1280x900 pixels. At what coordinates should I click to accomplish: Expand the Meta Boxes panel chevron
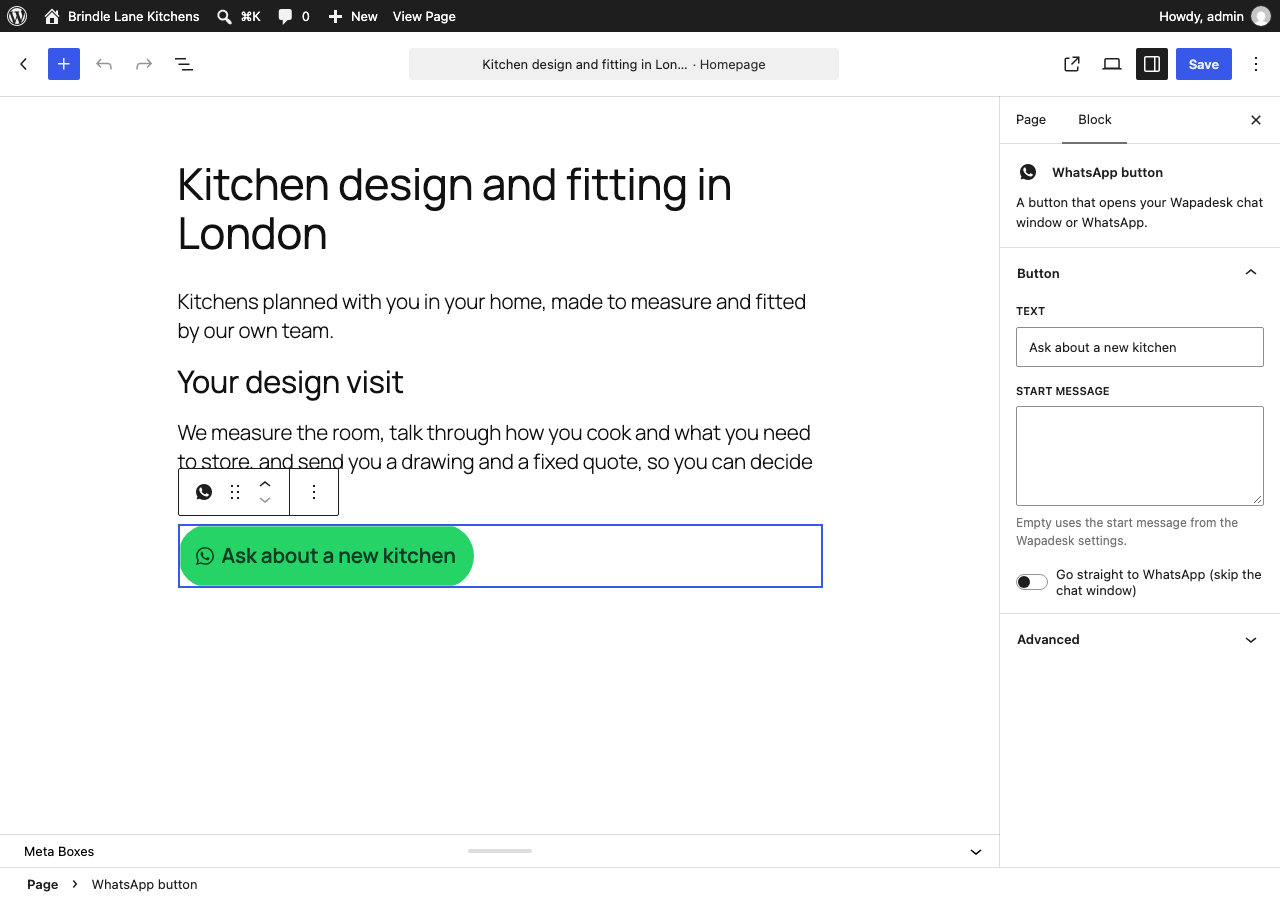(976, 852)
